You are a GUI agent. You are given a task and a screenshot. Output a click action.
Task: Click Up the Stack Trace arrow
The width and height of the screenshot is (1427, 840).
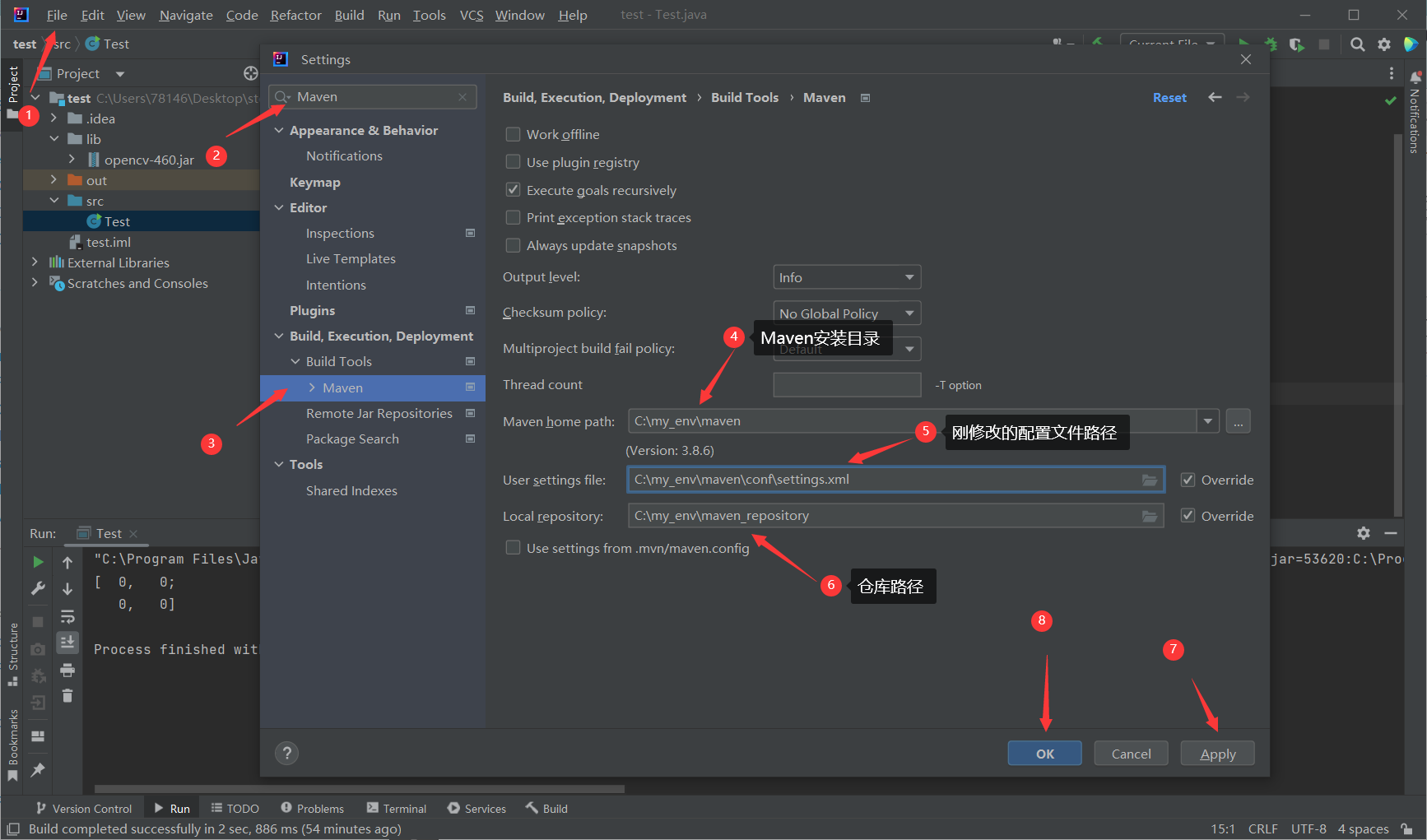tap(67, 562)
